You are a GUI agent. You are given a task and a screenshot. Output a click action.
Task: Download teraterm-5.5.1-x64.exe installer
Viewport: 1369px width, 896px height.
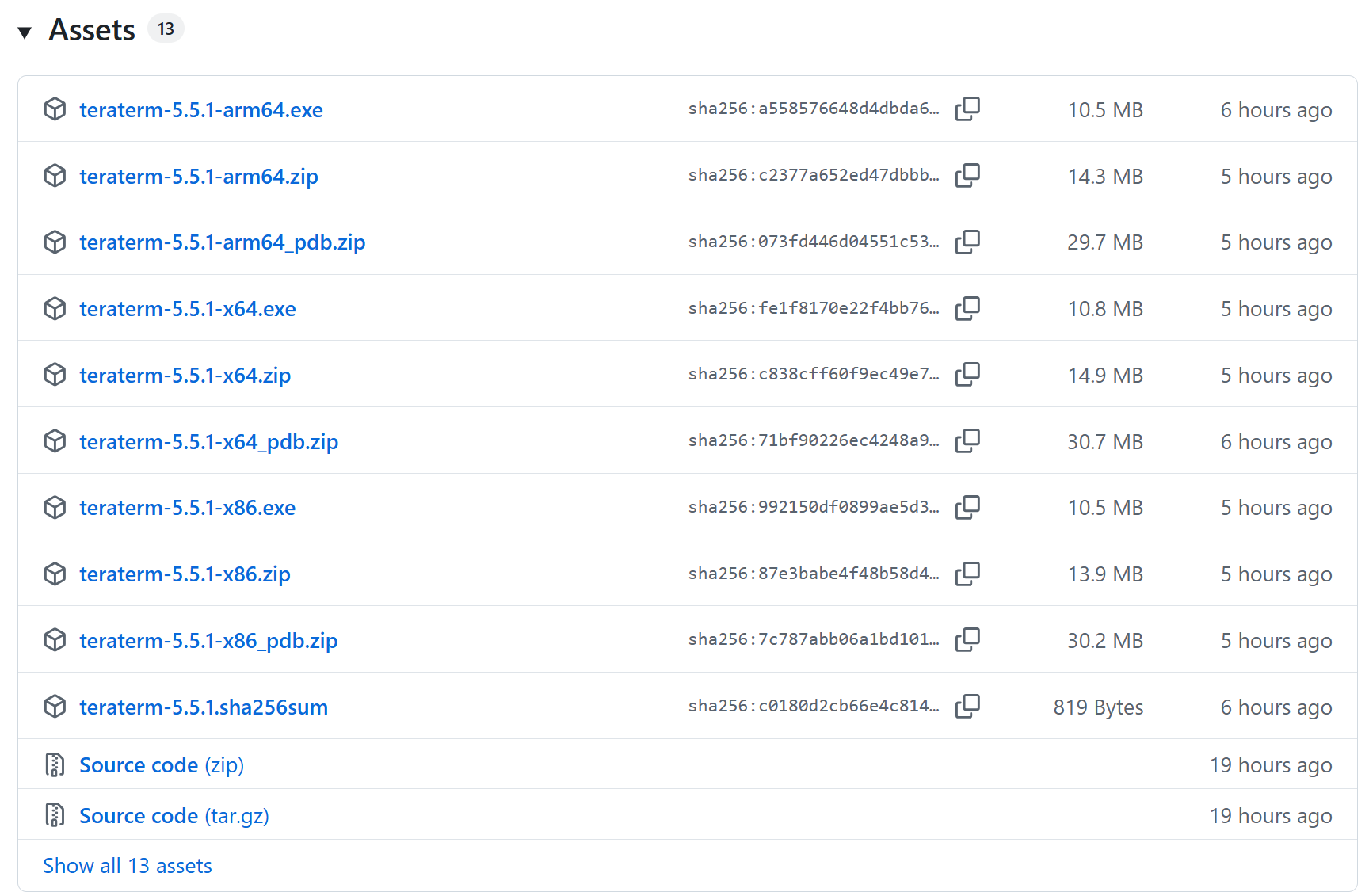(188, 308)
